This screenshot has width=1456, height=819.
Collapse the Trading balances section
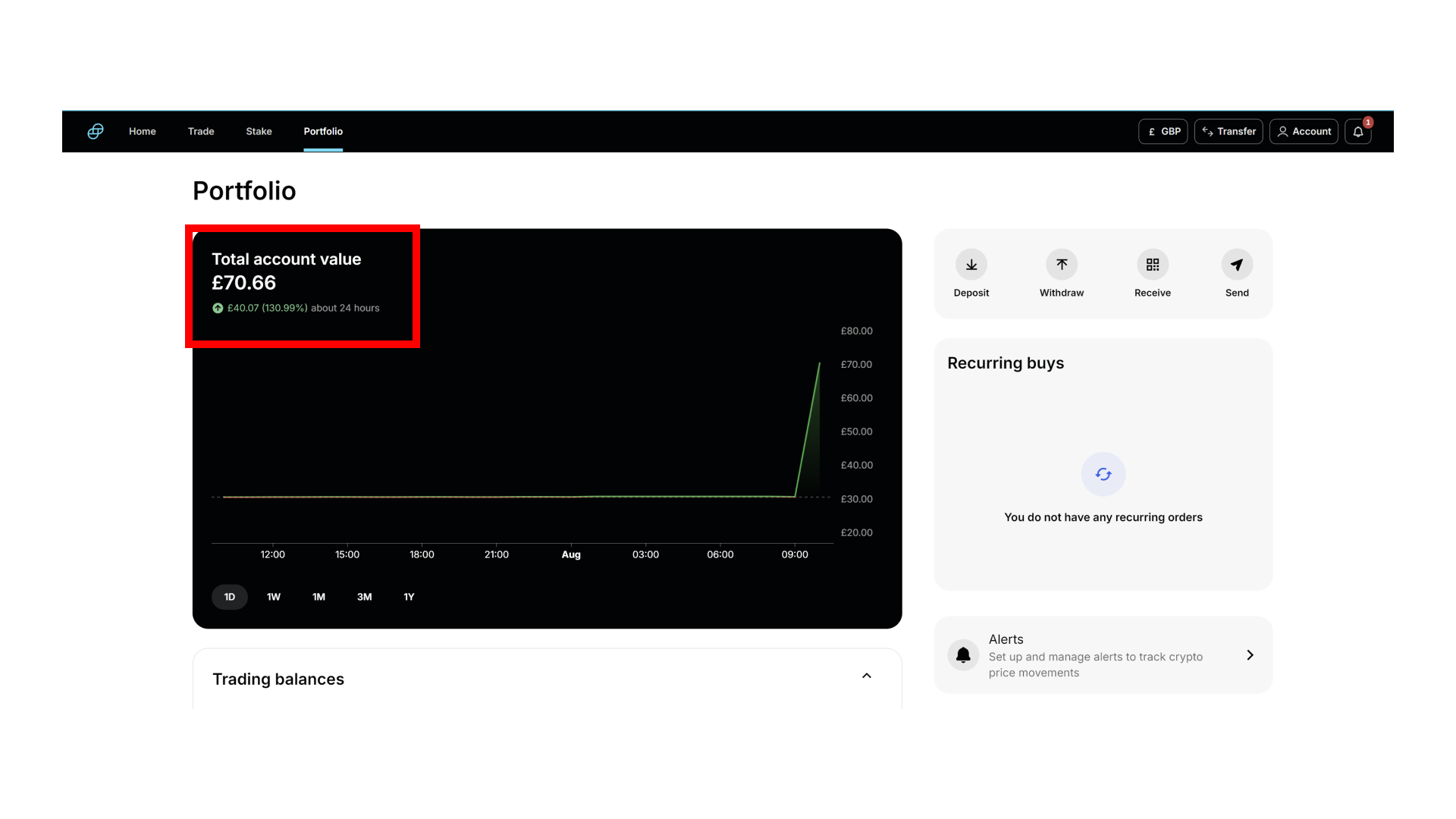pos(867,676)
